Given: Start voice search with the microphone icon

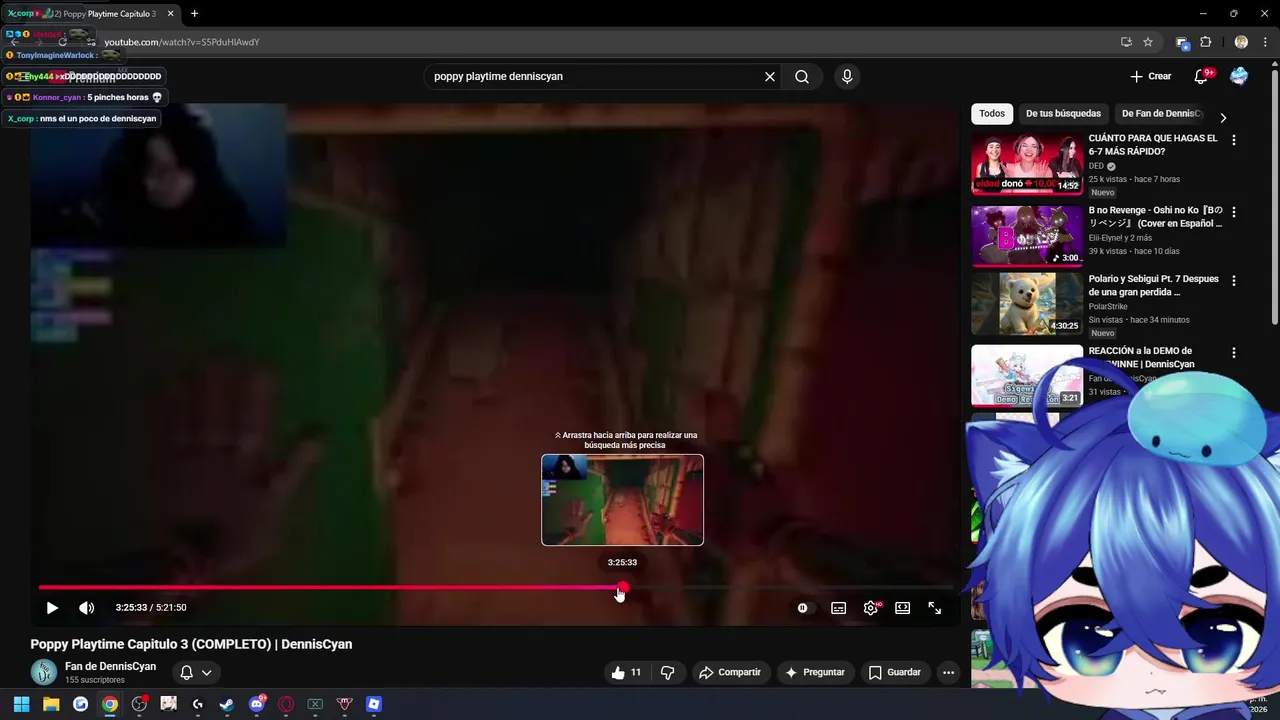Looking at the screenshot, I should (x=847, y=76).
